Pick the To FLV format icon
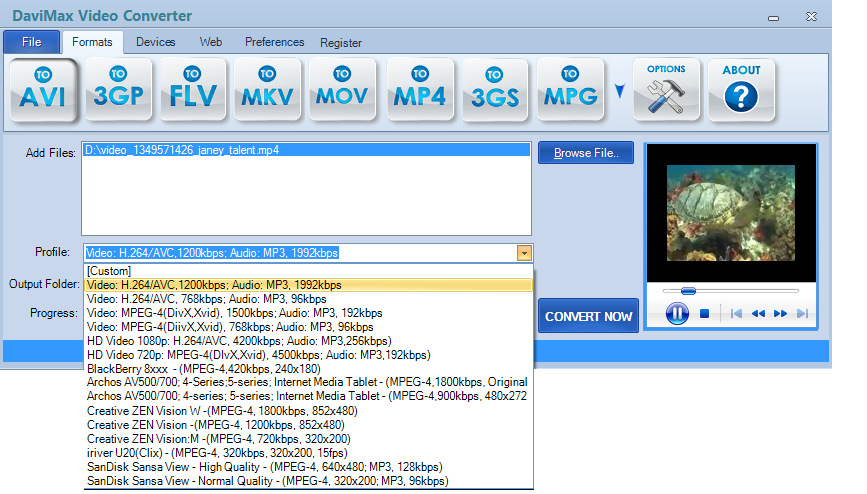867x494 pixels. (x=193, y=90)
